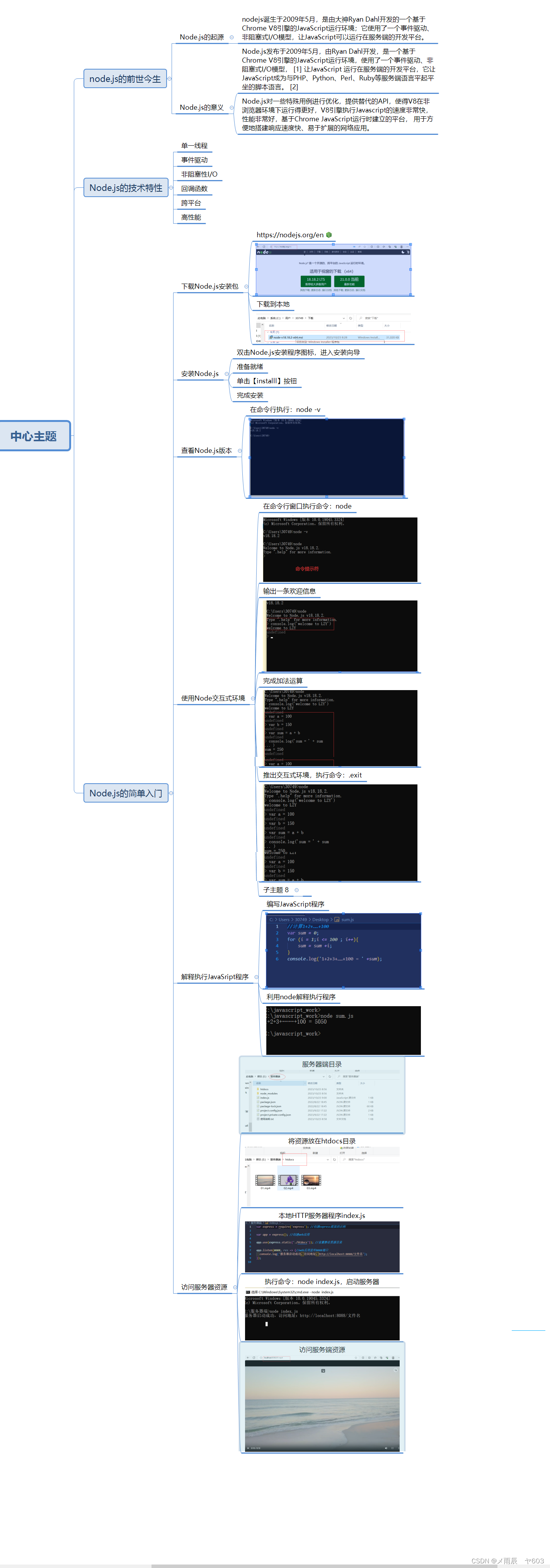Collapse the 使用Node交互式环境 subtopic
550x1568 pixels.
pyautogui.click(x=252, y=698)
